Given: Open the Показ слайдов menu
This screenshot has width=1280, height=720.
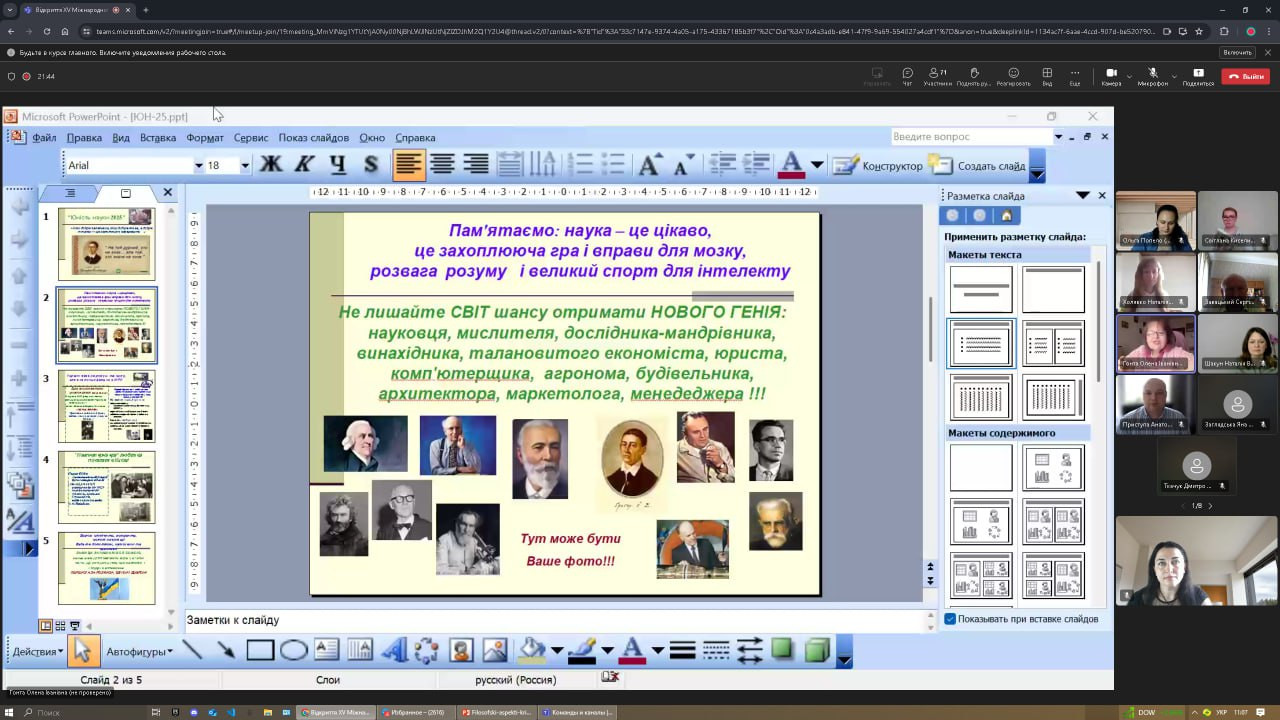Looking at the screenshot, I should click(x=313, y=138).
